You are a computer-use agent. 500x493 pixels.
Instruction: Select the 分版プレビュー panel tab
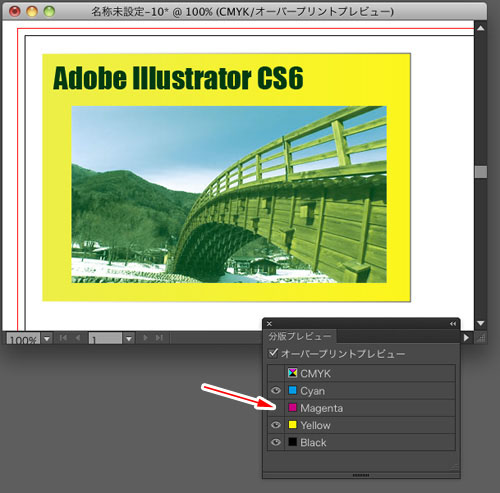point(300,336)
